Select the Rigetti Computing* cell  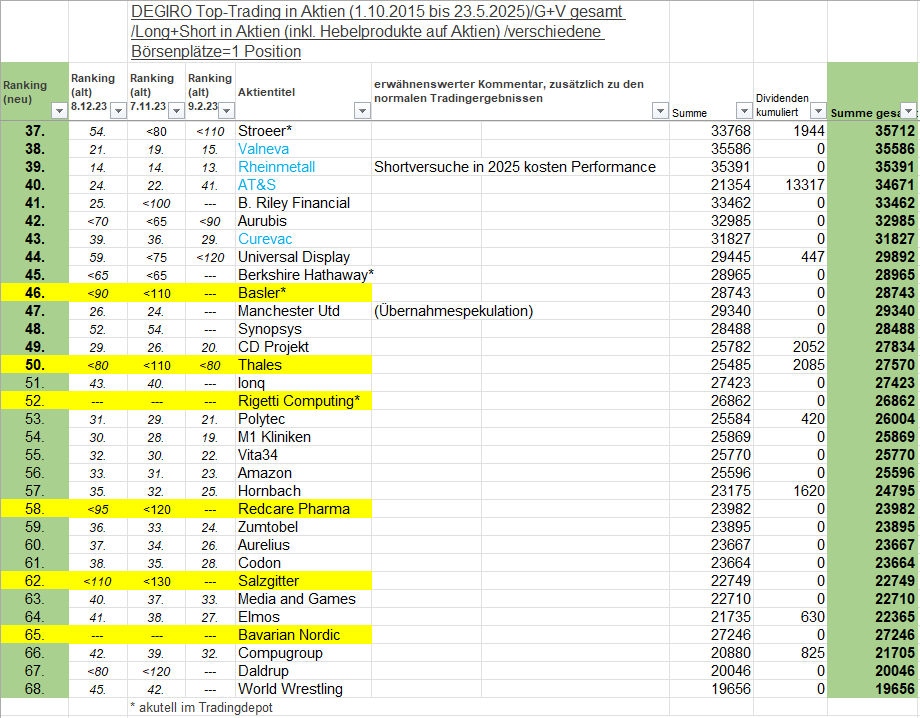pyautogui.click(x=303, y=401)
